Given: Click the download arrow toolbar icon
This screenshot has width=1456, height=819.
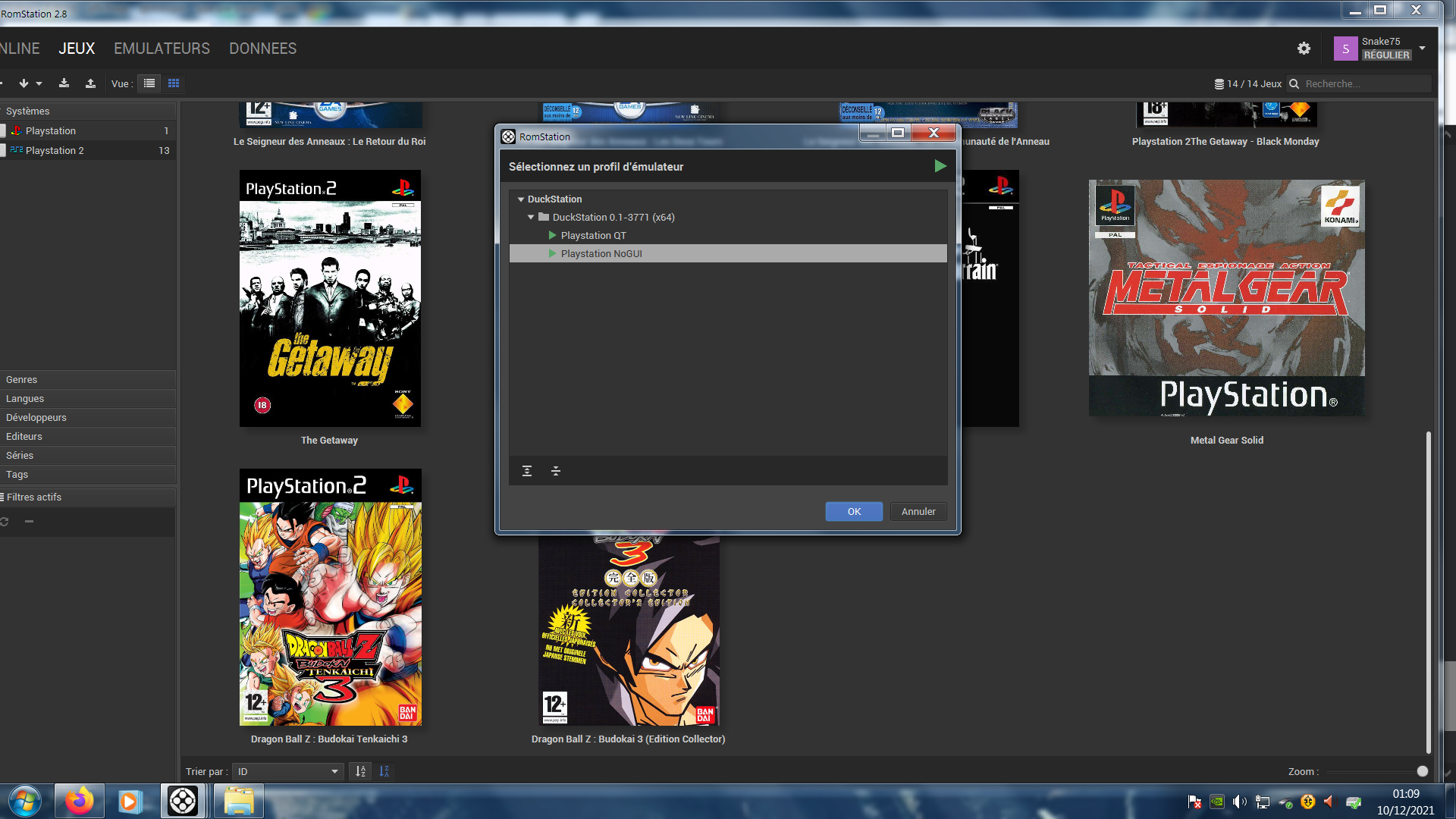Looking at the screenshot, I should pyautogui.click(x=24, y=83).
